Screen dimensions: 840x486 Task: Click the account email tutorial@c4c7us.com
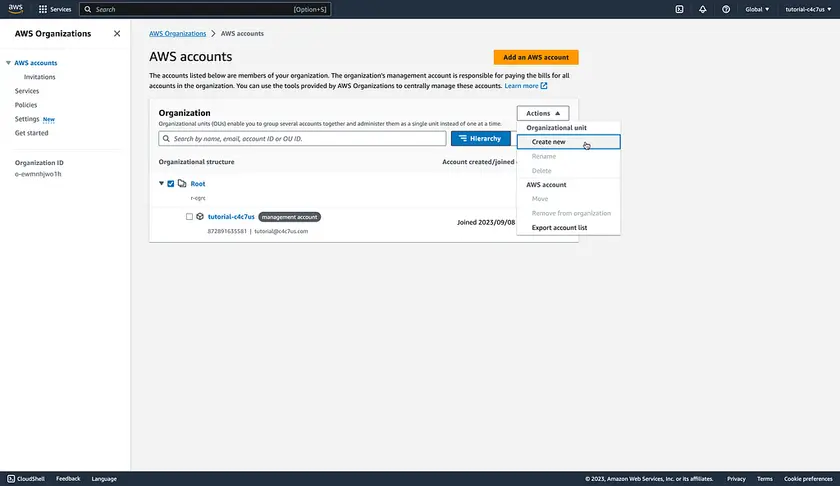click(x=281, y=231)
